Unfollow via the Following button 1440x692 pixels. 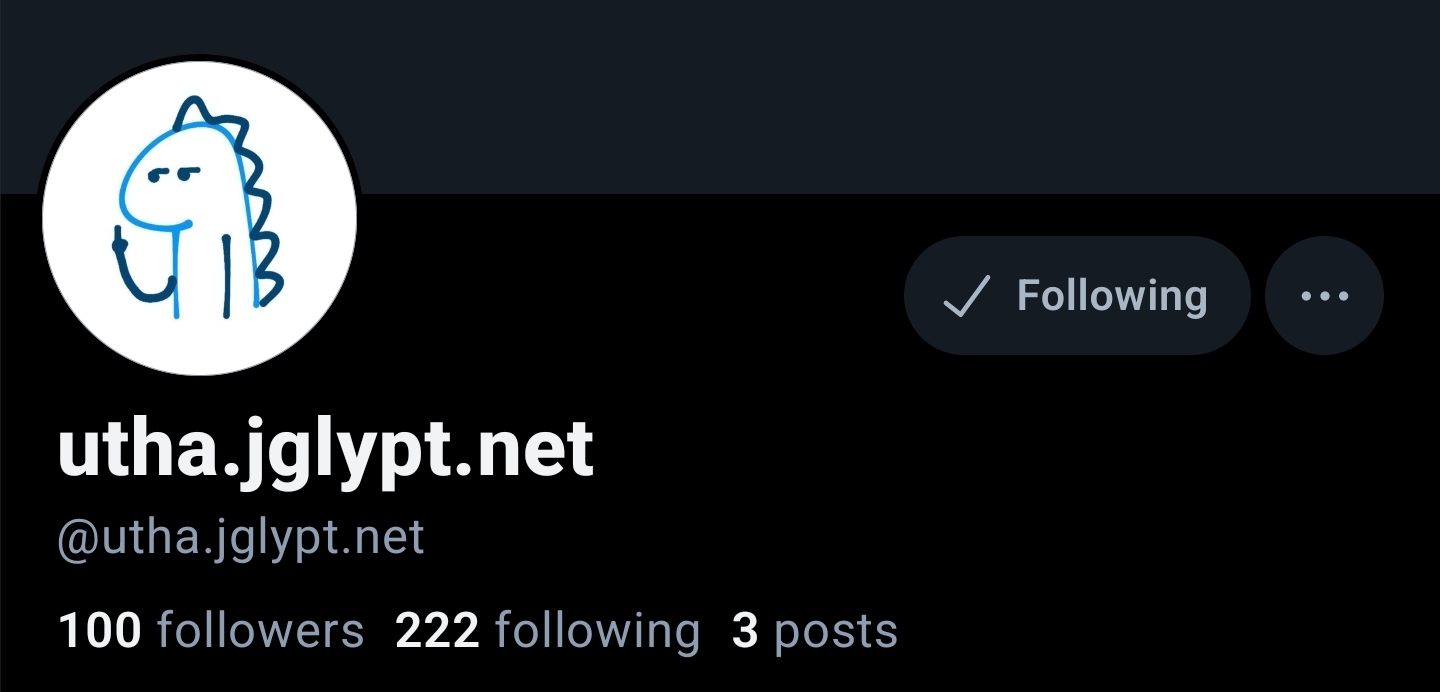(1077, 295)
